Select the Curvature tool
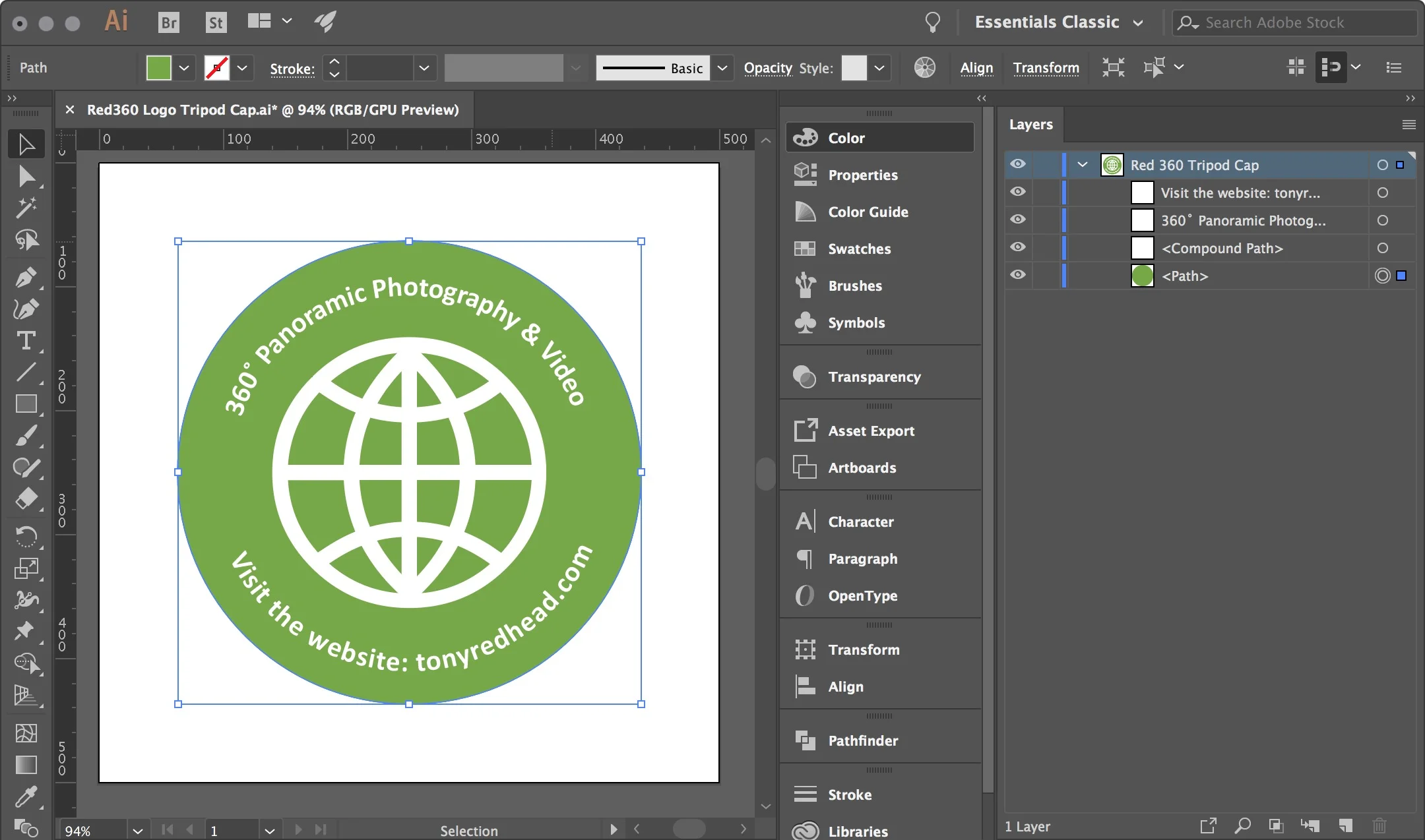The image size is (1425, 840). click(26, 309)
